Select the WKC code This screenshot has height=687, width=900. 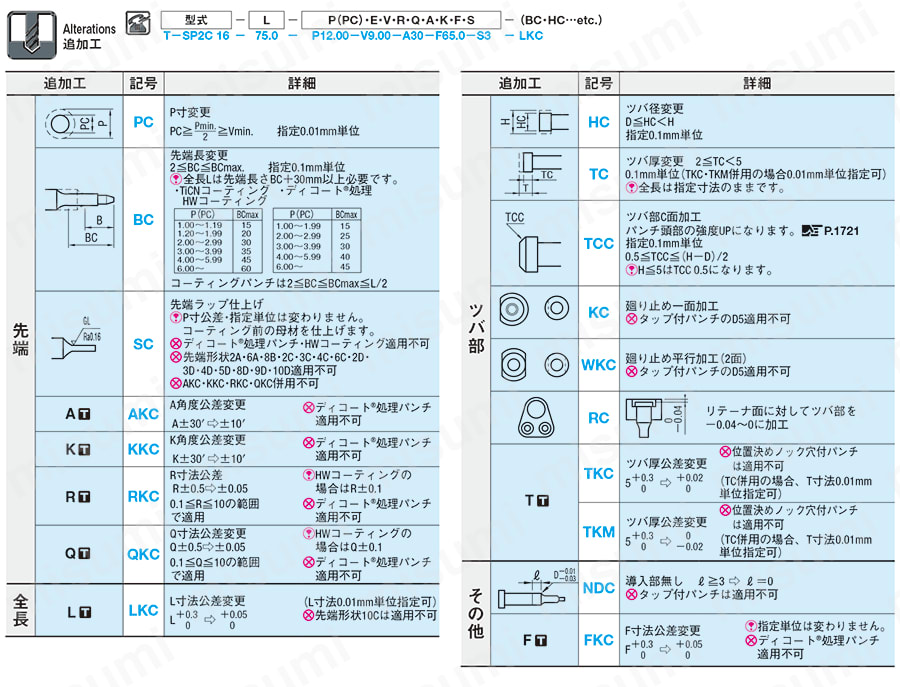(599, 364)
